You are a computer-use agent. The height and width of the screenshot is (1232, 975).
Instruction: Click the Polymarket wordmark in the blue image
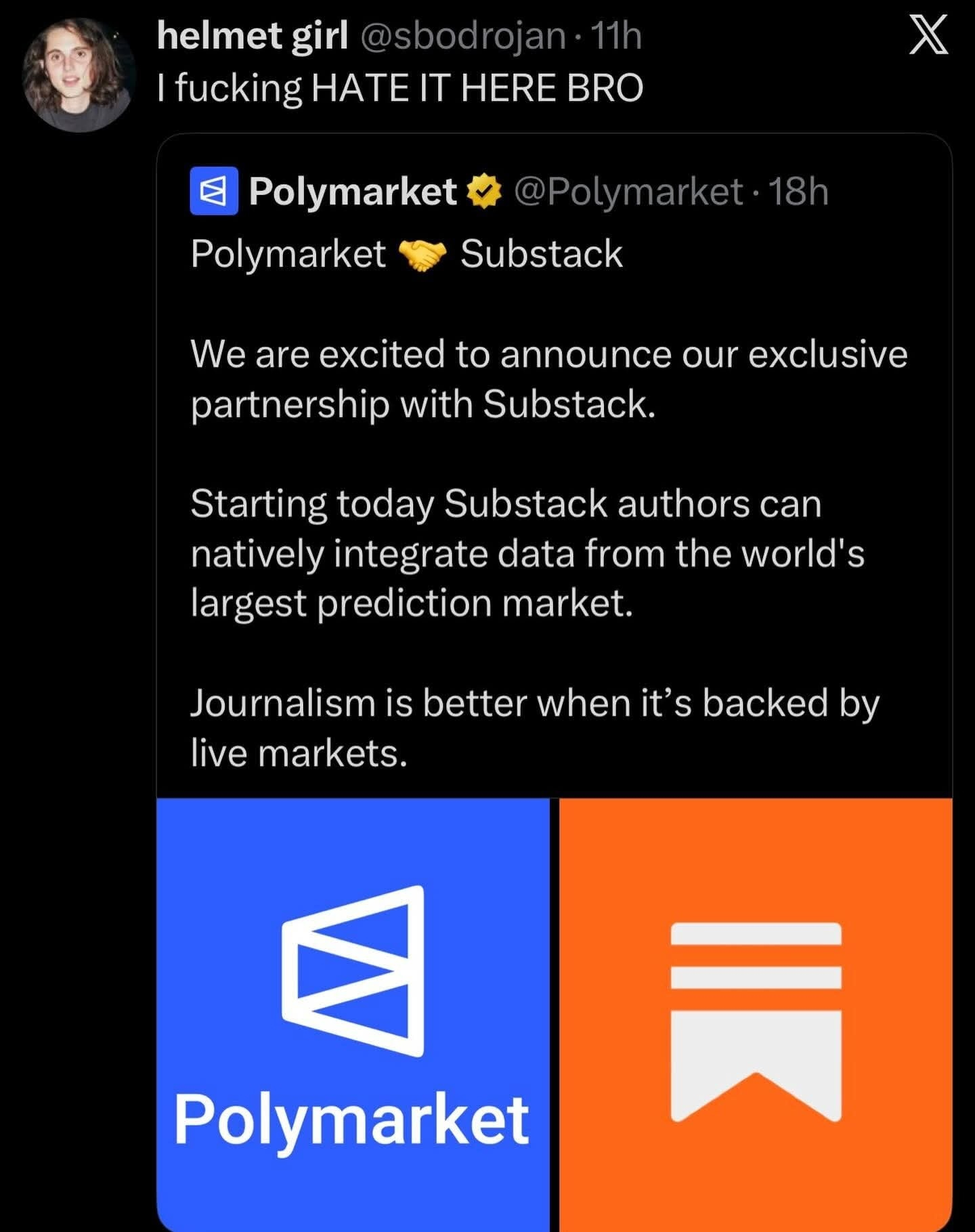click(352, 1121)
